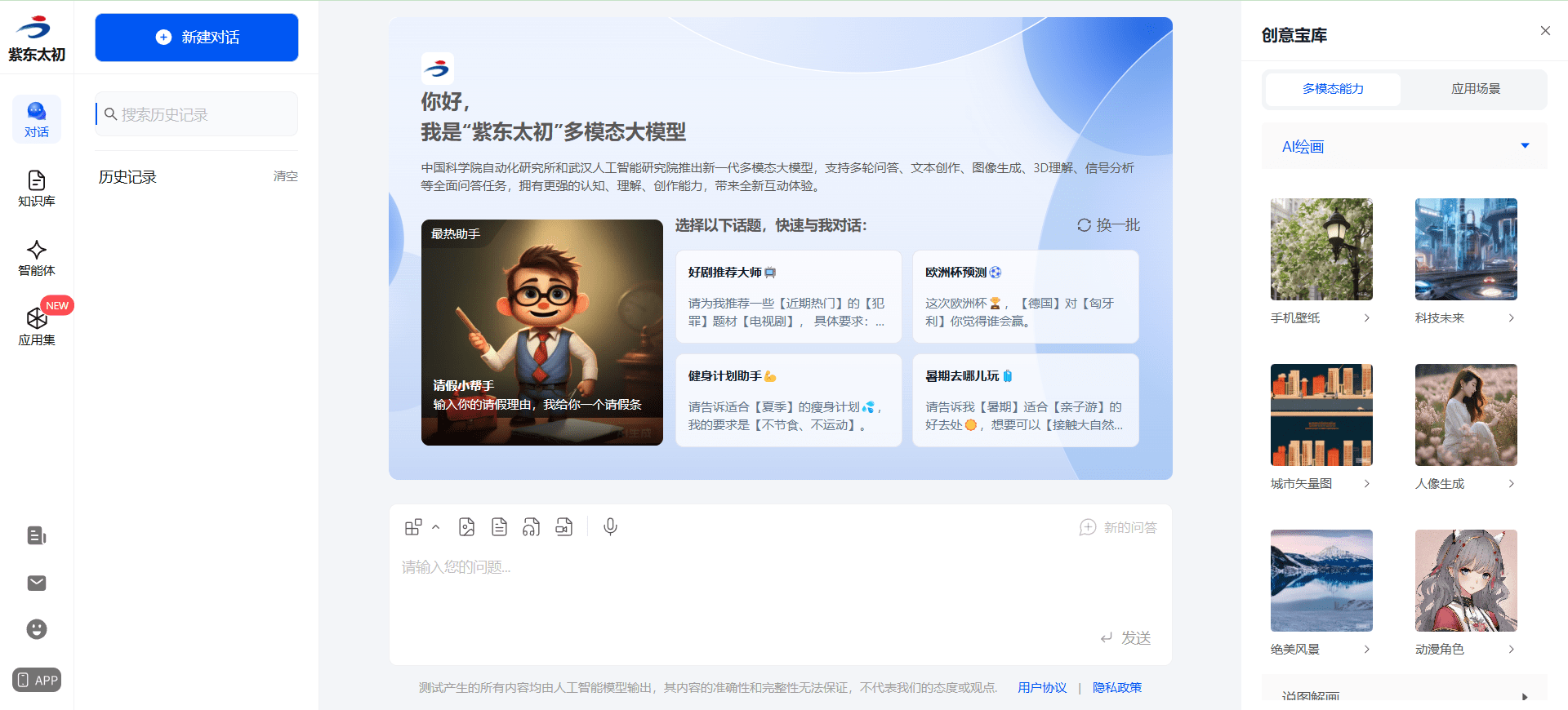This screenshot has height=710, width=1568.
Task: Open the 应用集 section marked NEW
Action: click(x=37, y=326)
